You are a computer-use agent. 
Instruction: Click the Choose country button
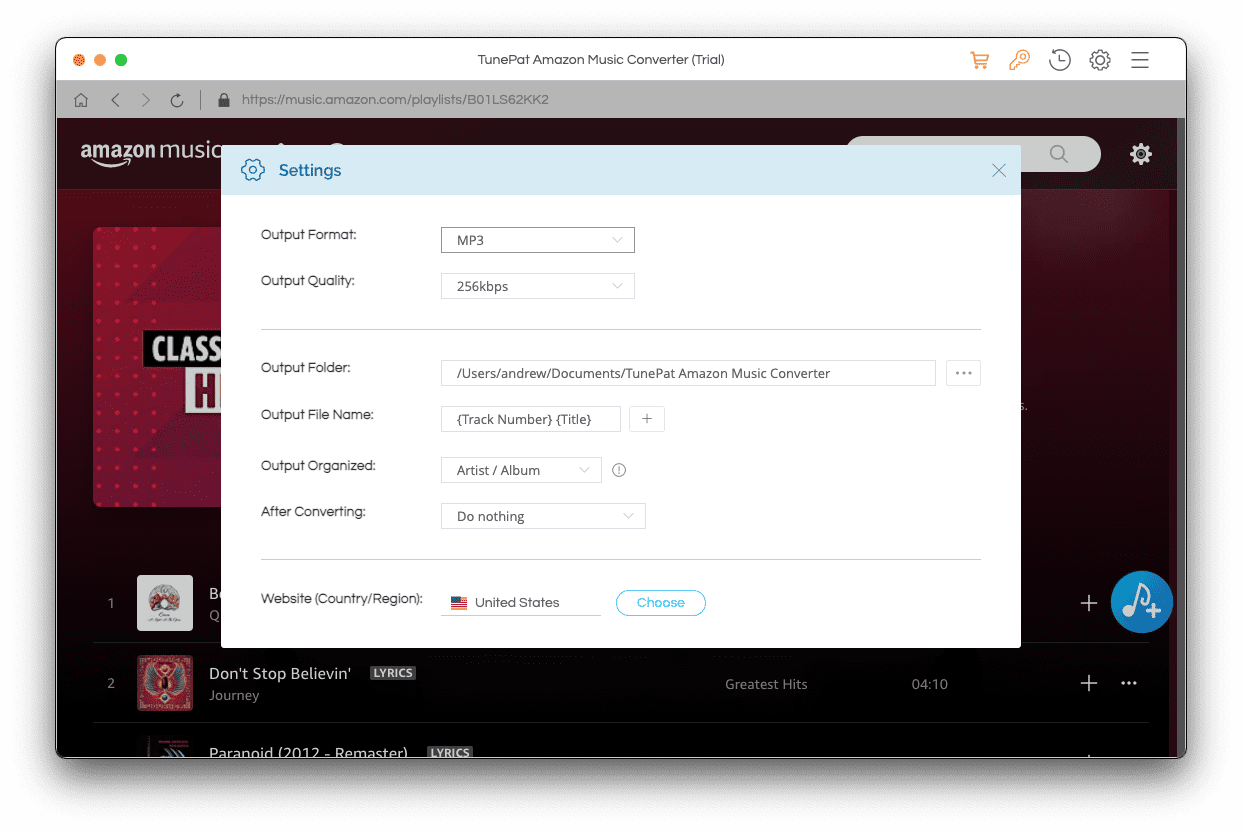pyautogui.click(x=661, y=603)
